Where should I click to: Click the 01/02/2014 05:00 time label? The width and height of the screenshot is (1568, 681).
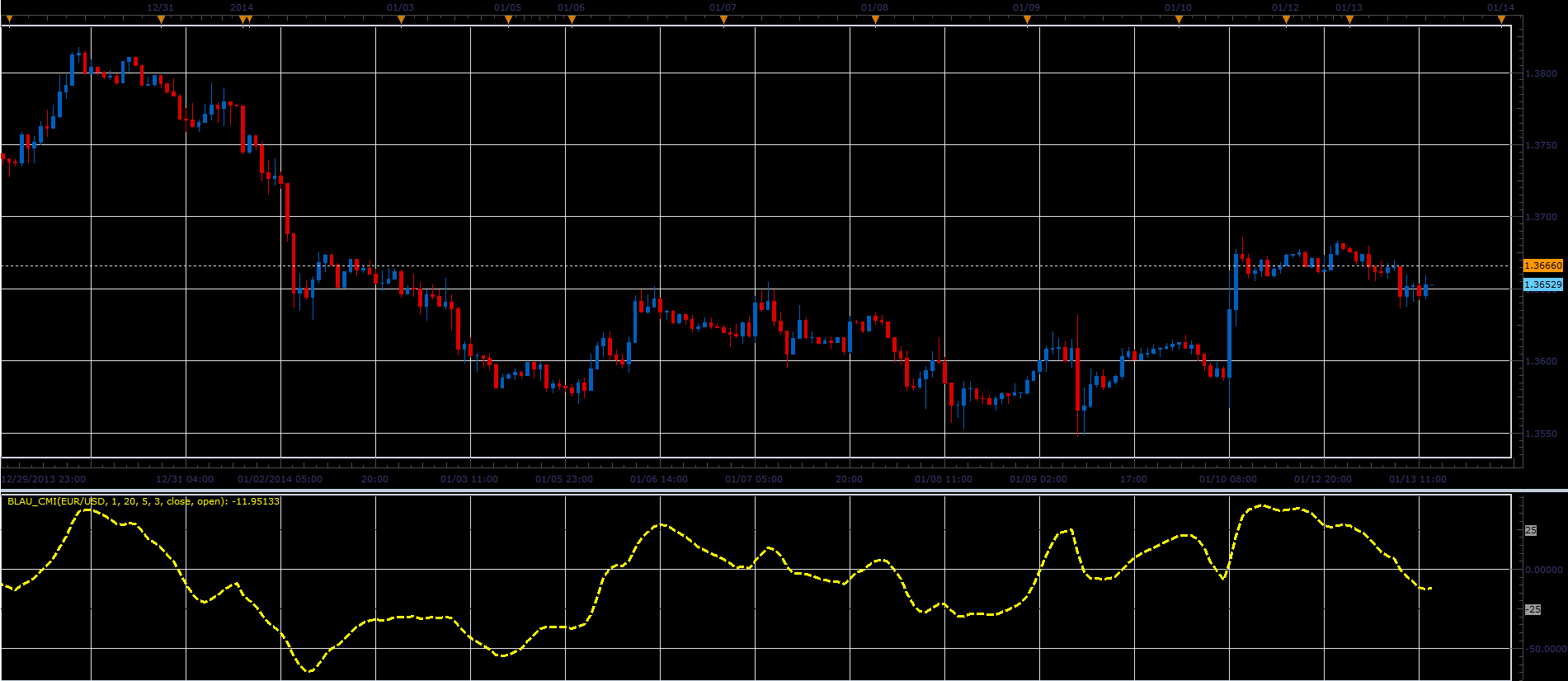(280, 479)
